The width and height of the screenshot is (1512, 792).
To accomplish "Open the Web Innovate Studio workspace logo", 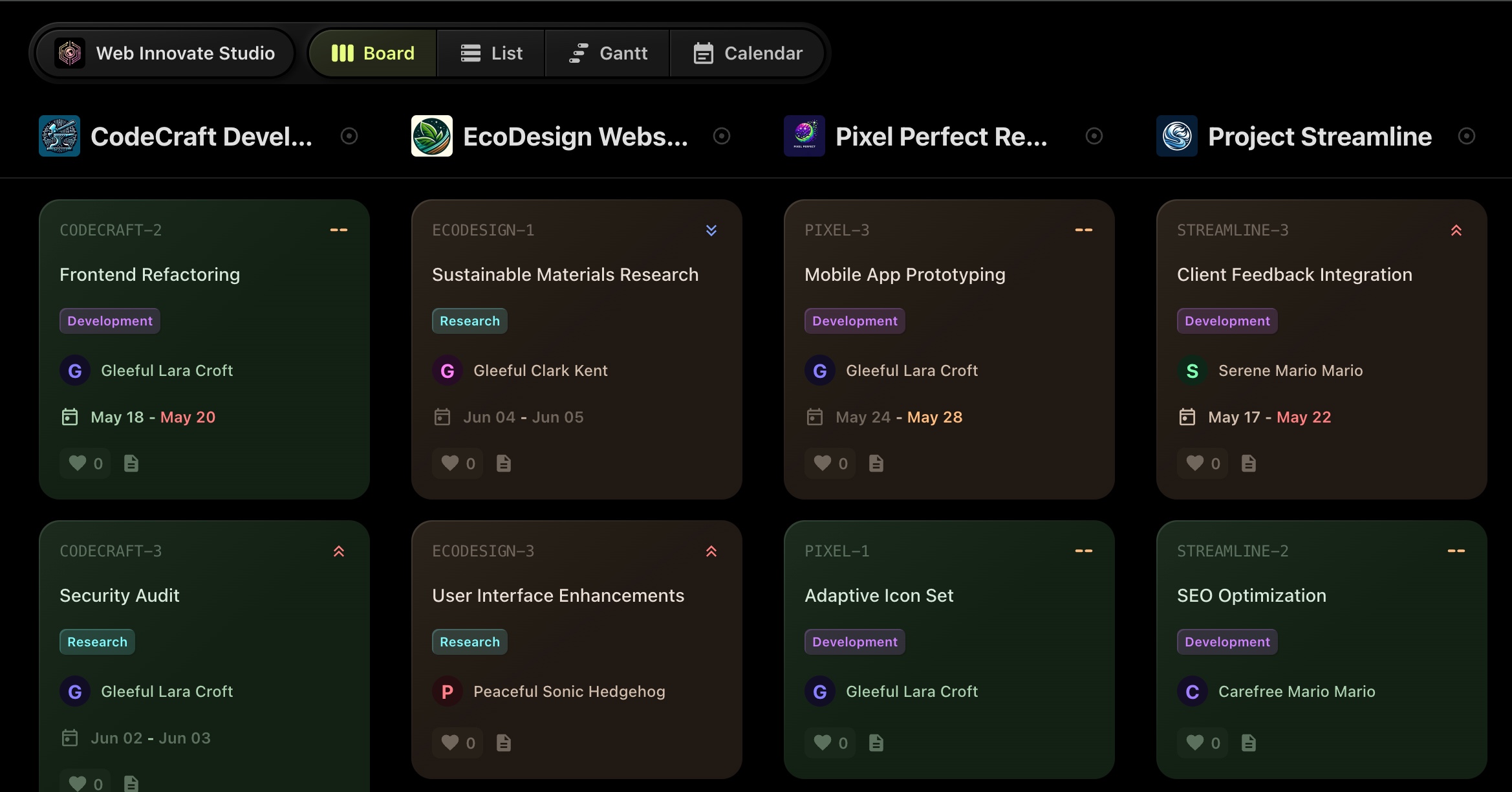I will (70, 53).
